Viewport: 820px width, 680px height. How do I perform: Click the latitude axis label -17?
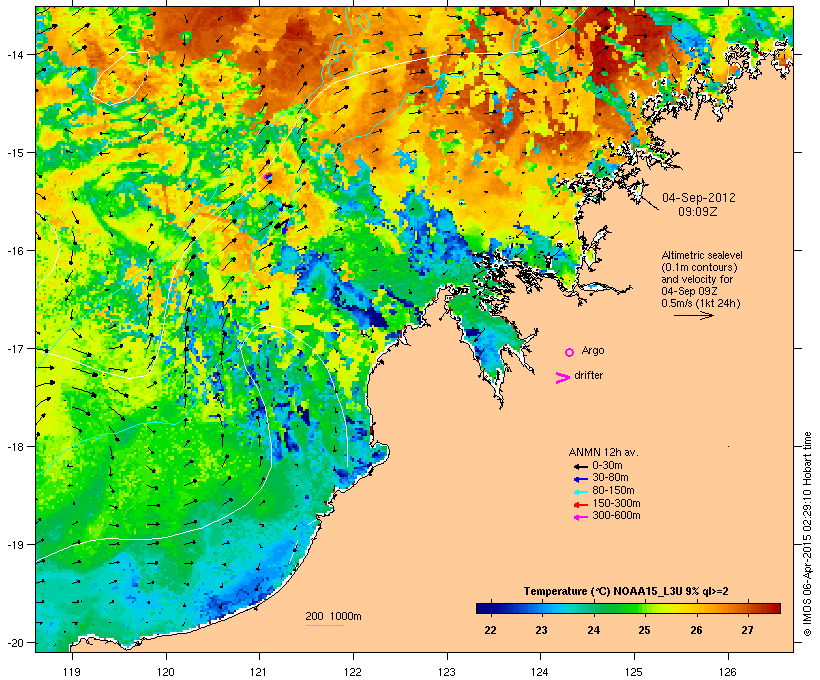pos(14,348)
